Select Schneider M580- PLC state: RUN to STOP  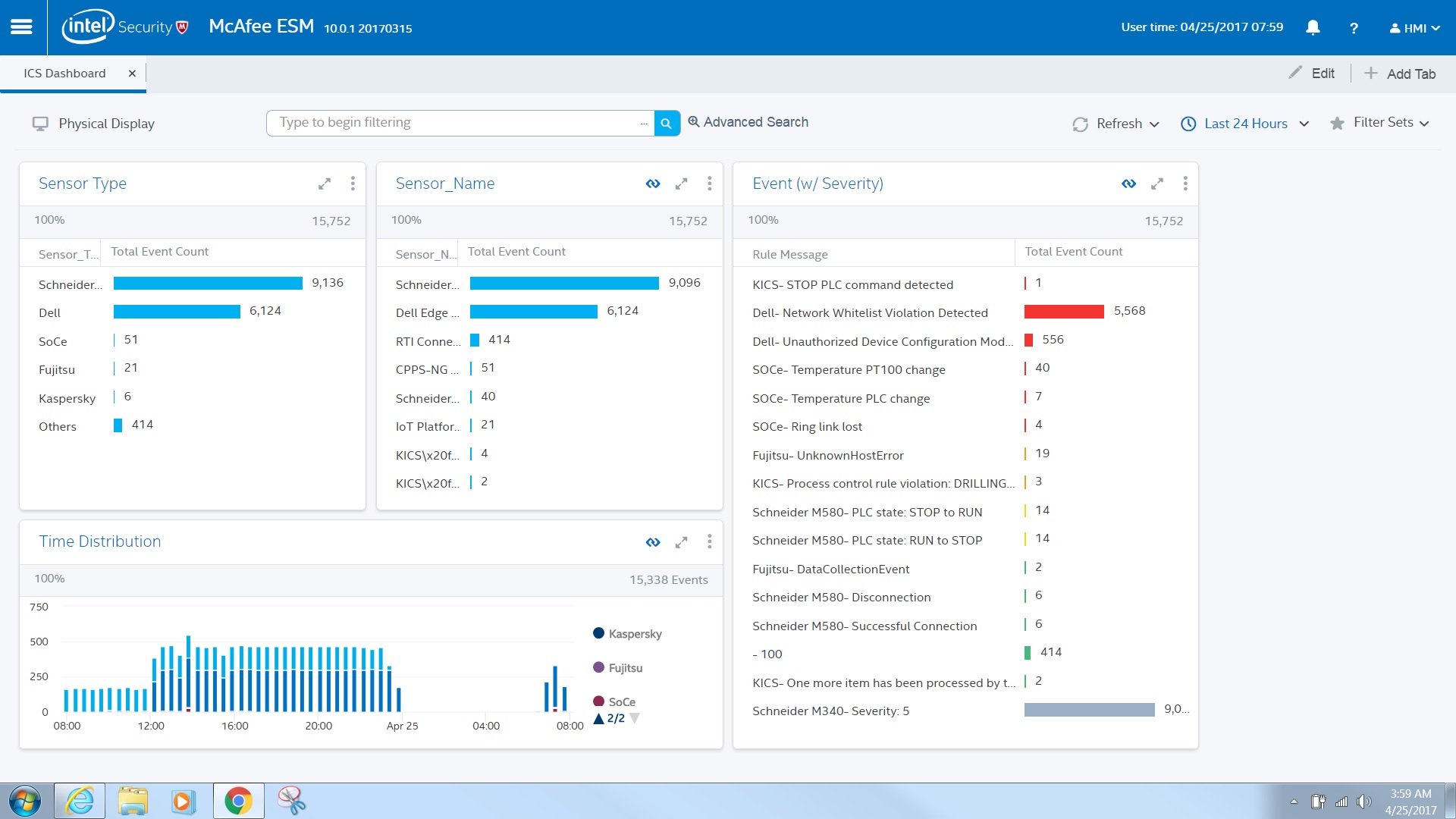[965, 540]
